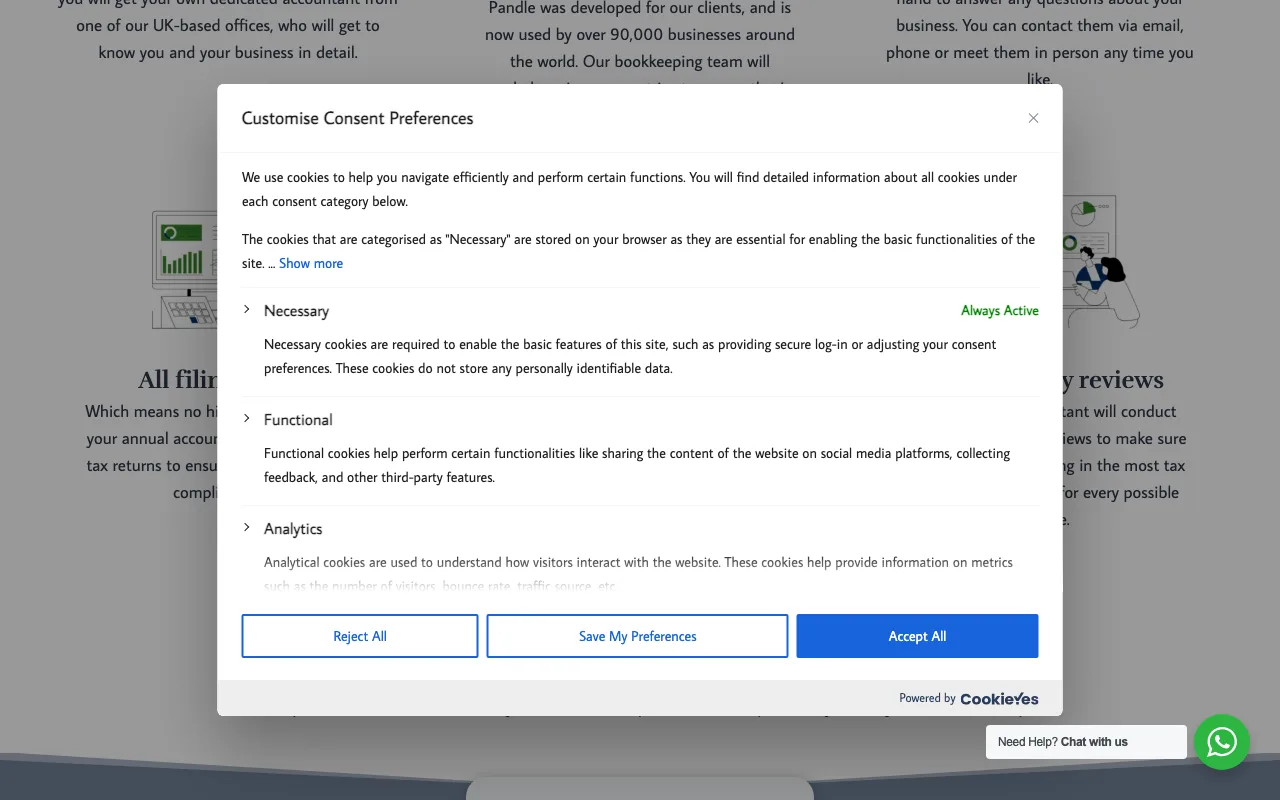
Task: Click the green WhatsApp chat icon
Action: pos(1221,742)
